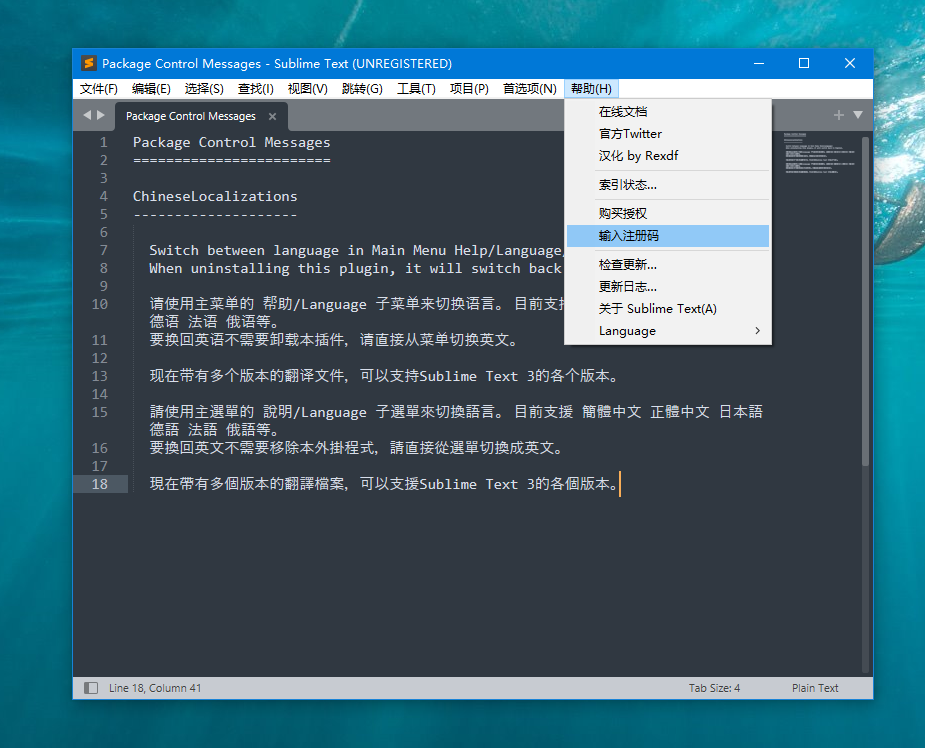Viewport: 925px width, 748px height.
Task: Click 输入注册码 menu item
Action: click(668, 236)
